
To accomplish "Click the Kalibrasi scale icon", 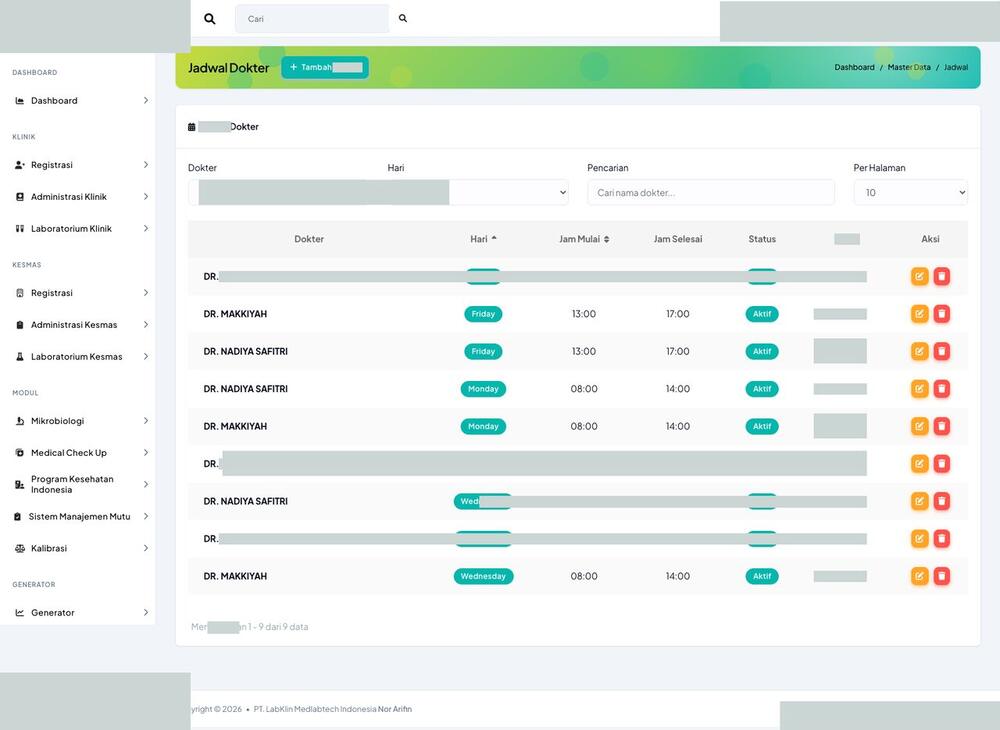I will (20, 548).
